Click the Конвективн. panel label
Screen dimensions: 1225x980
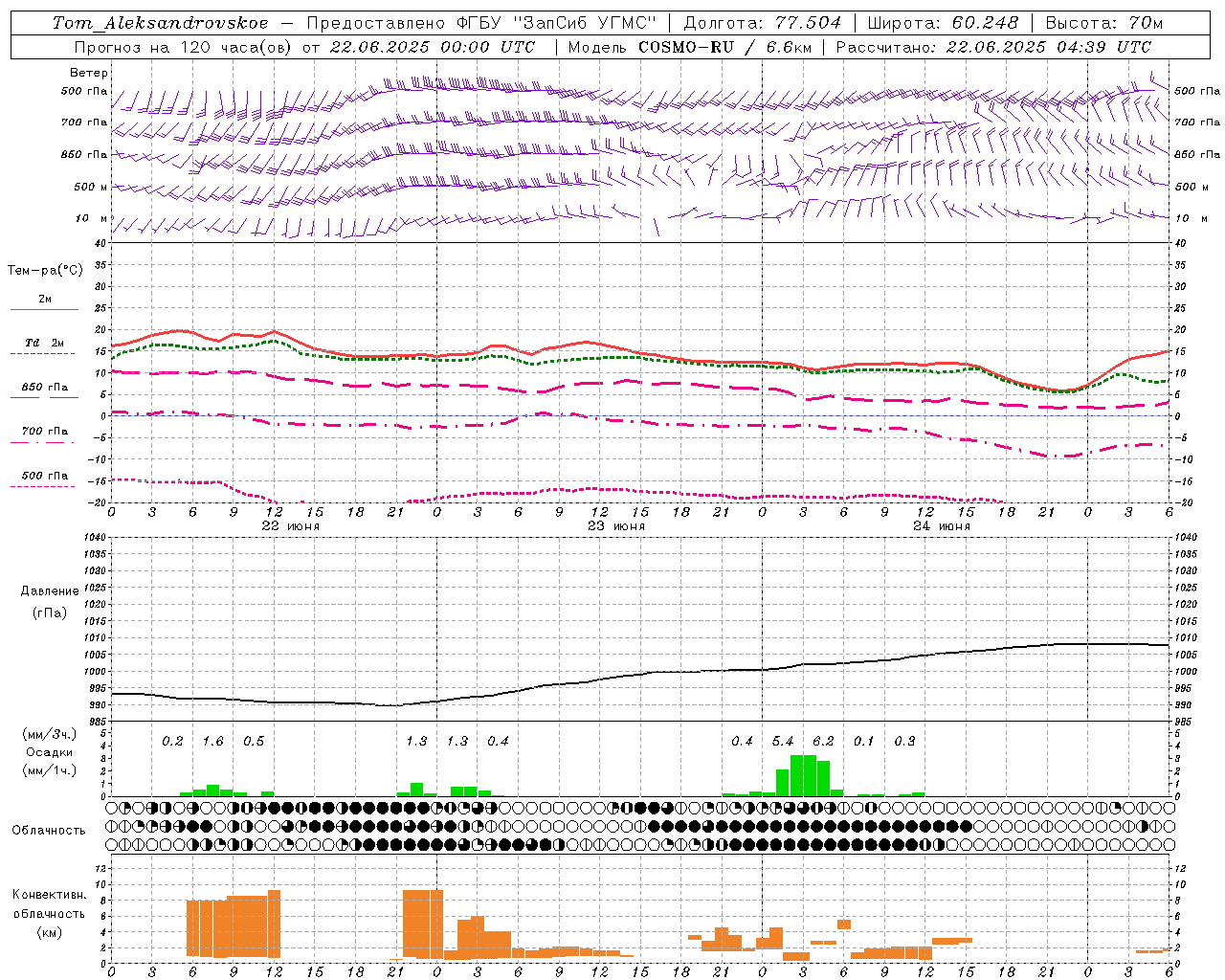click(x=50, y=895)
